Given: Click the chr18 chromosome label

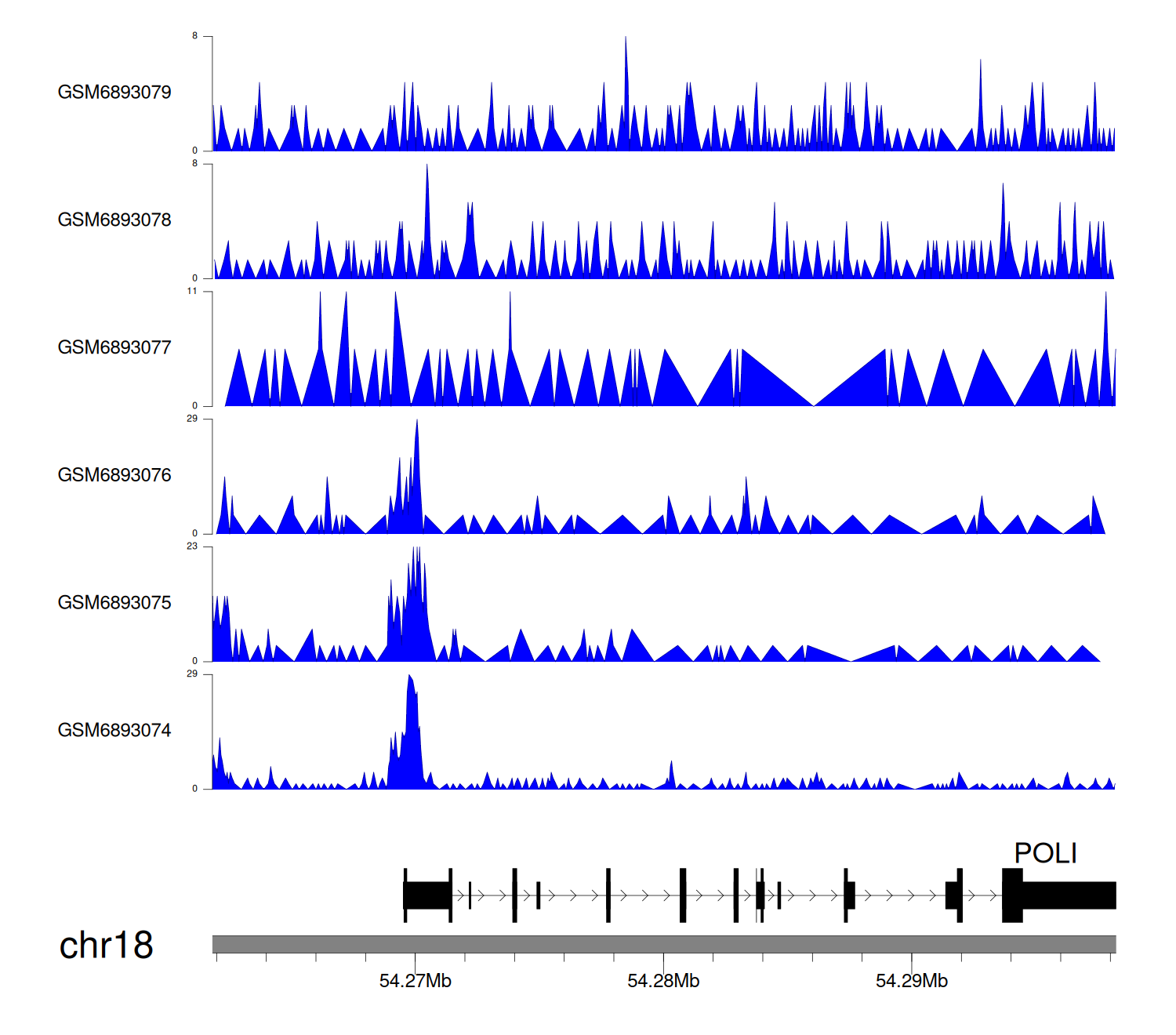Looking at the screenshot, I should click(x=107, y=946).
